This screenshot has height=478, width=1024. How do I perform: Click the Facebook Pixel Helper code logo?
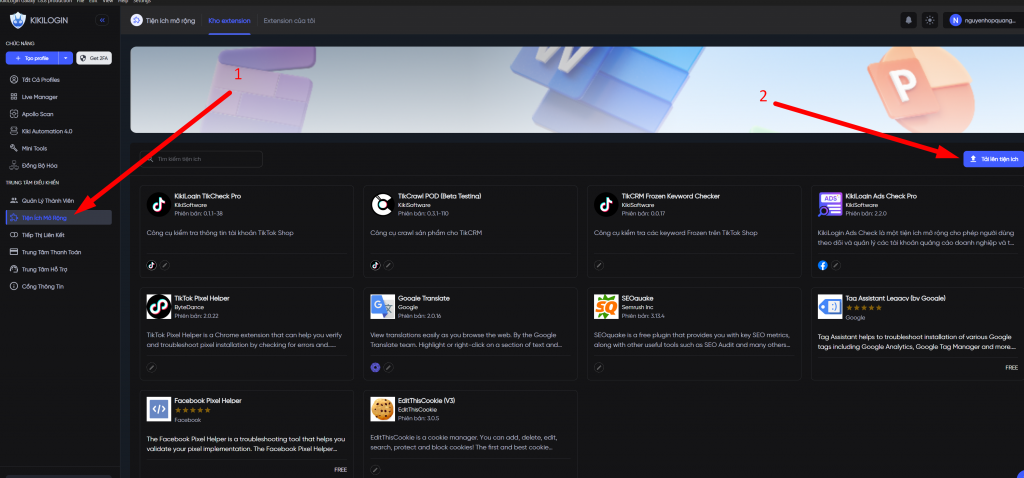159,409
